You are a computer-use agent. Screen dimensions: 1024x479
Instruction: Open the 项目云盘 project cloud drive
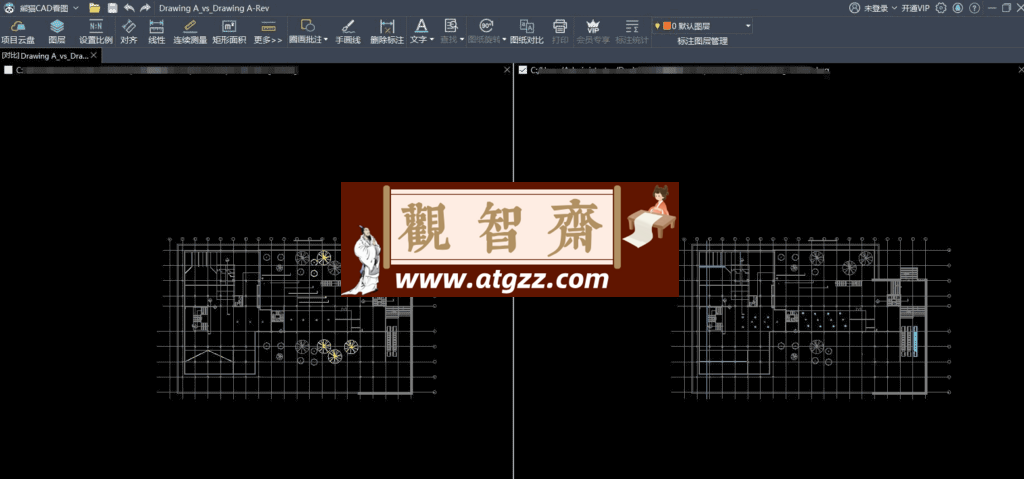coord(18,31)
